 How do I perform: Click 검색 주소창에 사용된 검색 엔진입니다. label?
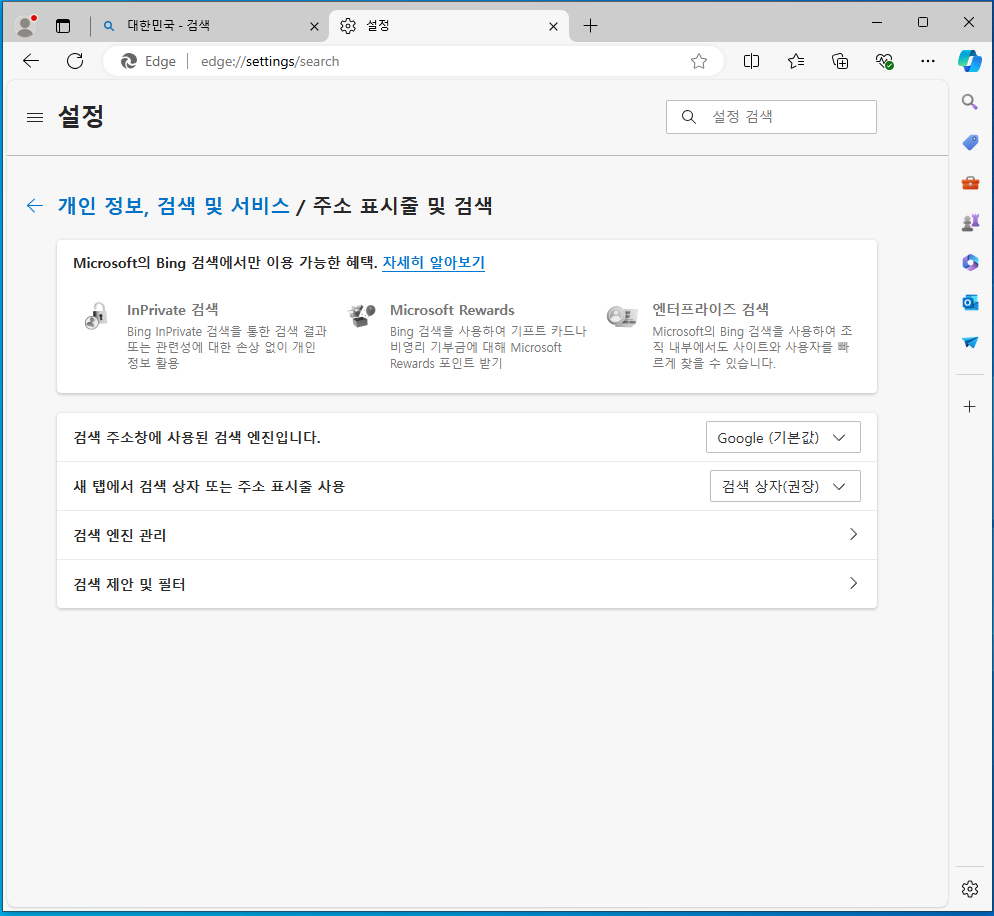coord(197,437)
